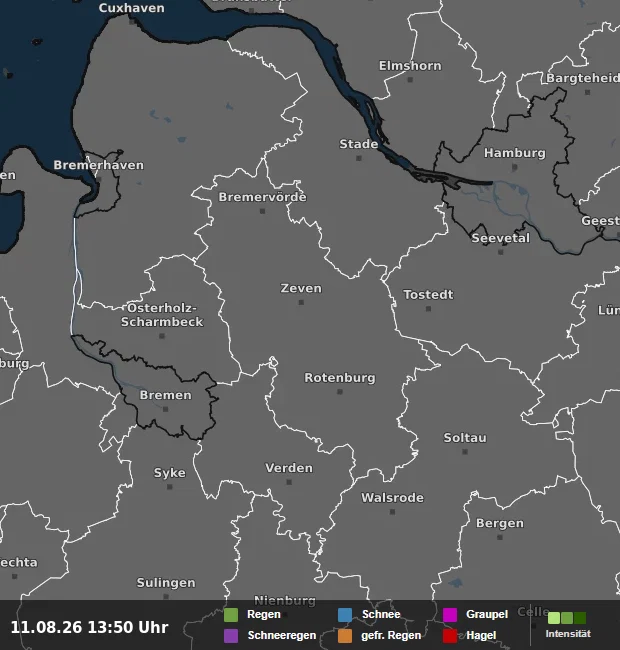The image size is (620, 650).
Task: Click the Stade city marker dot
Action: point(359,158)
